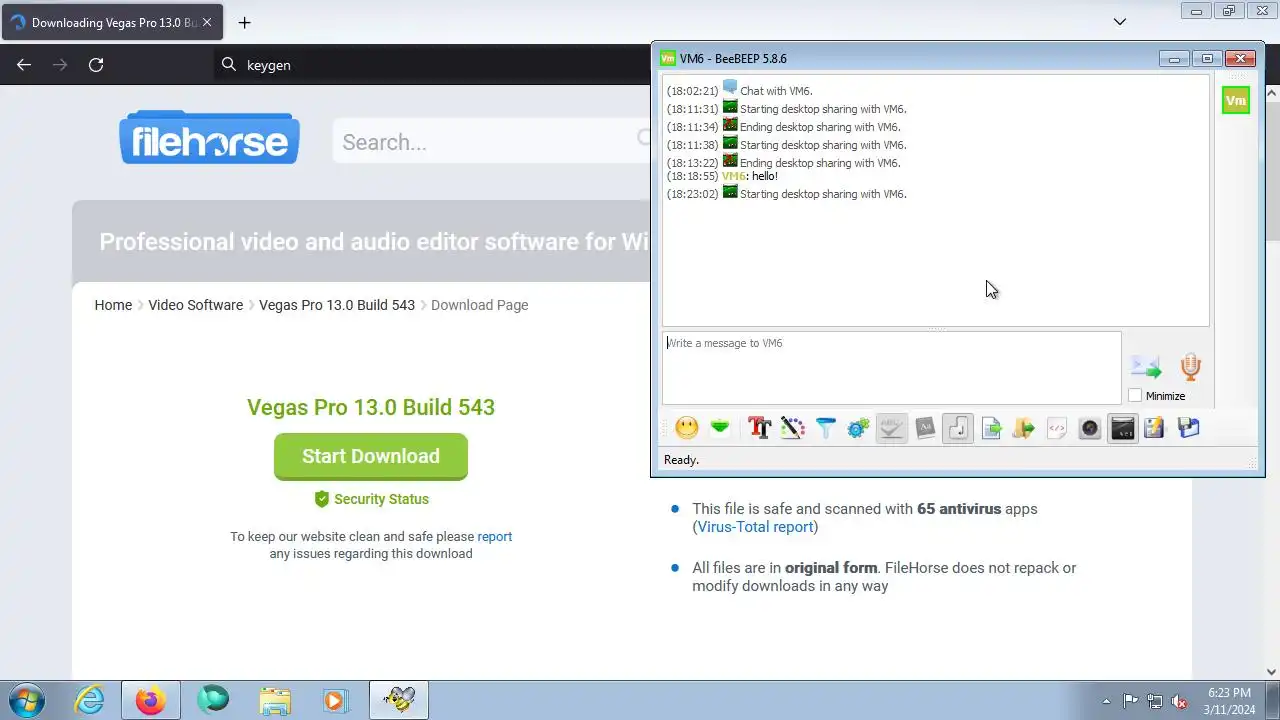
Task: Show hidden tray icons arrow
Action: click(x=1106, y=701)
